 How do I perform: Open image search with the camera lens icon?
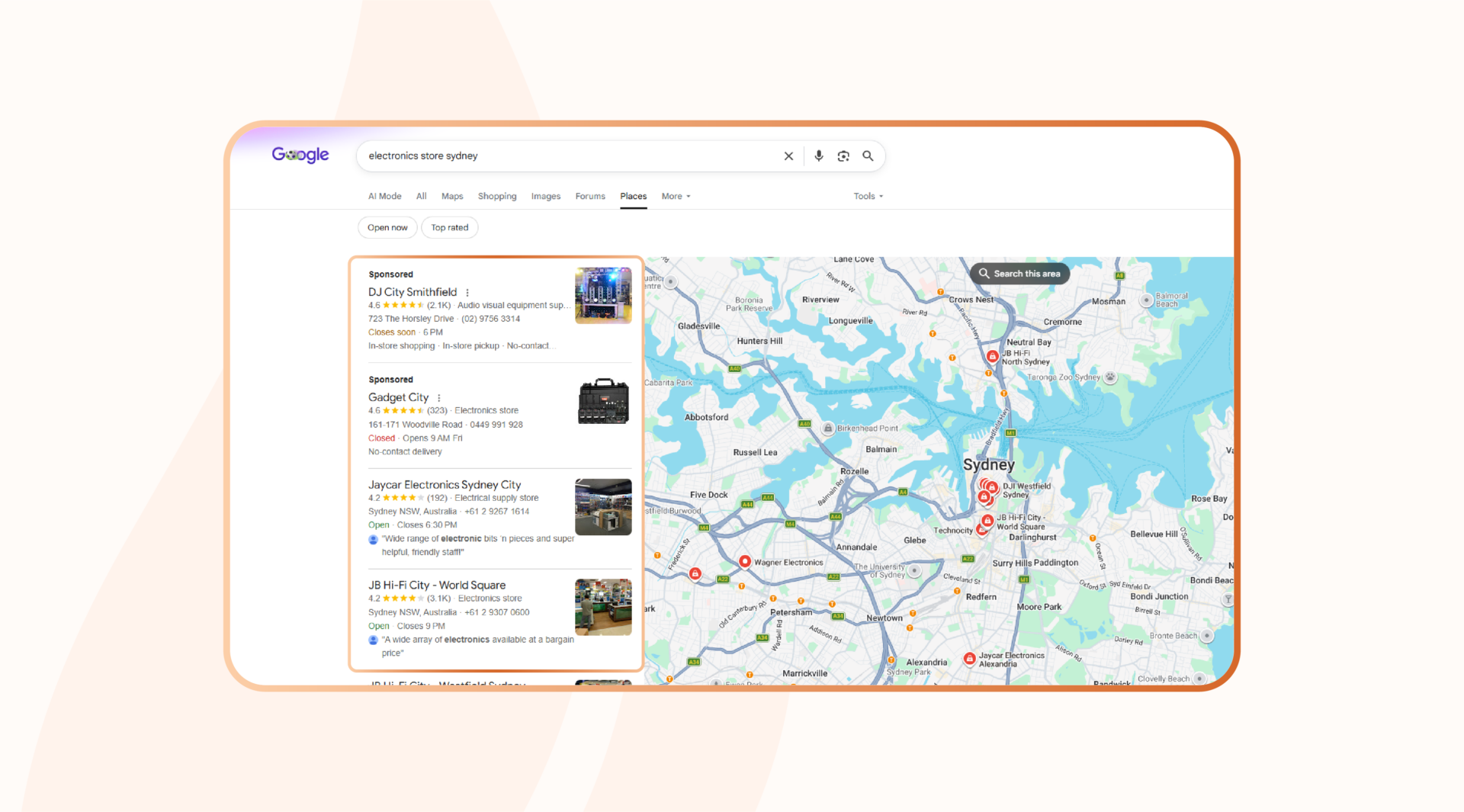tap(843, 156)
